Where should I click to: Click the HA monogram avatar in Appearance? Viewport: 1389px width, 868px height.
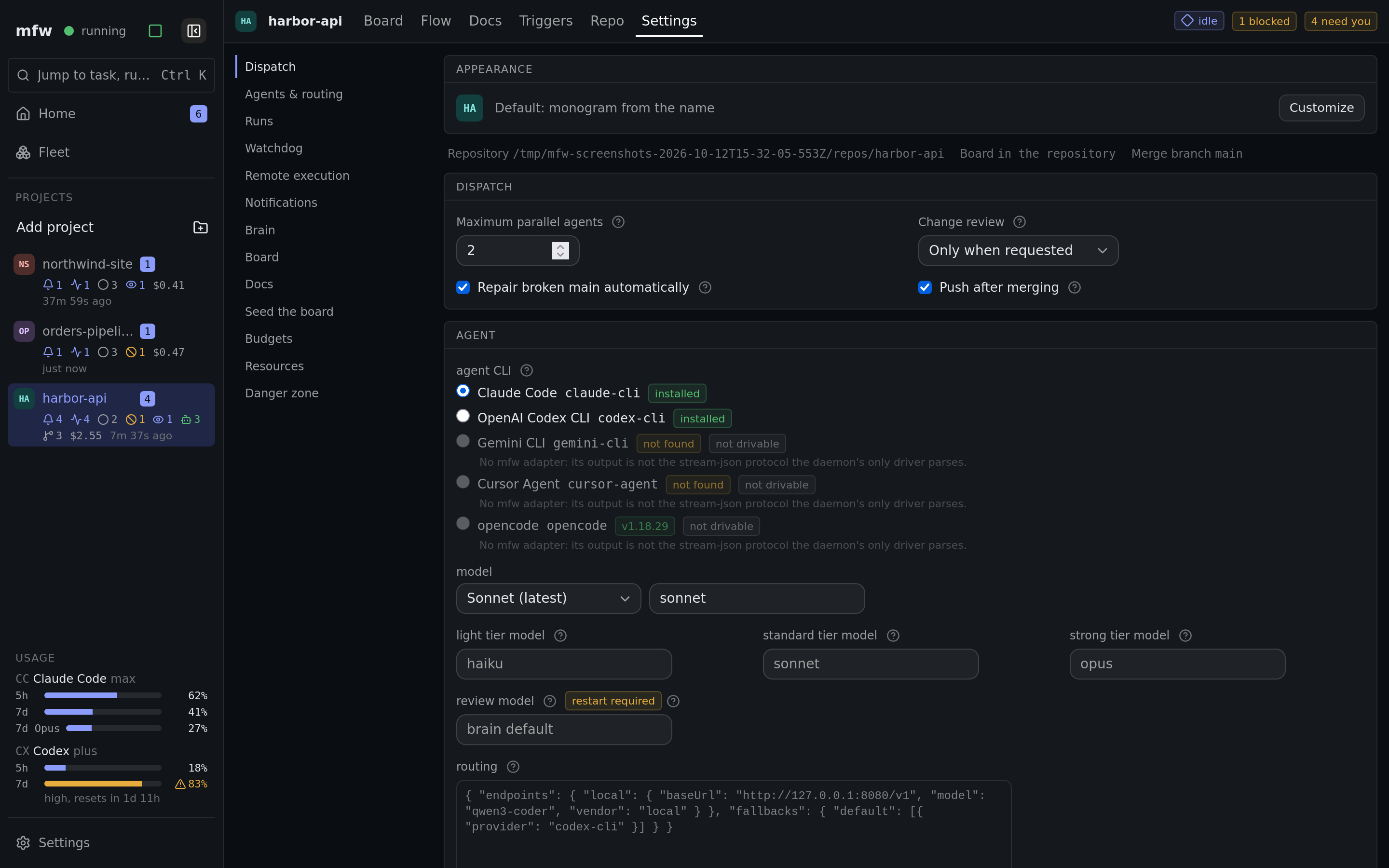click(x=469, y=108)
